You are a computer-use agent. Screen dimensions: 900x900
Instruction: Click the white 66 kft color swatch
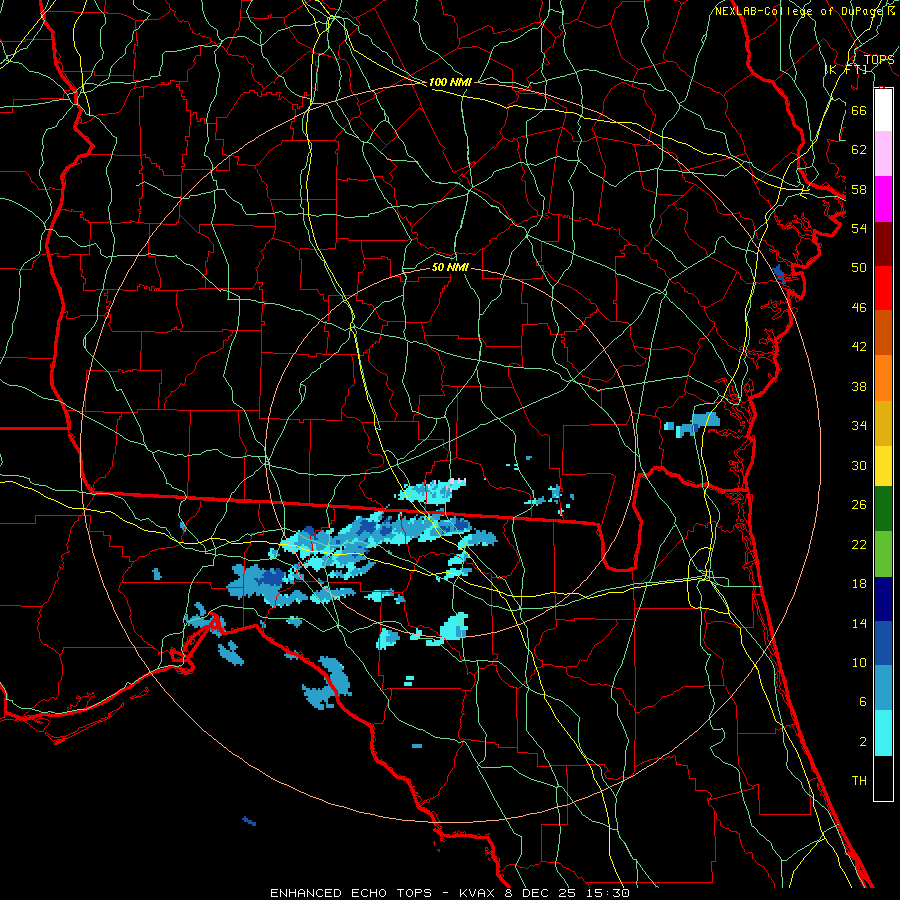(x=883, y=110)
